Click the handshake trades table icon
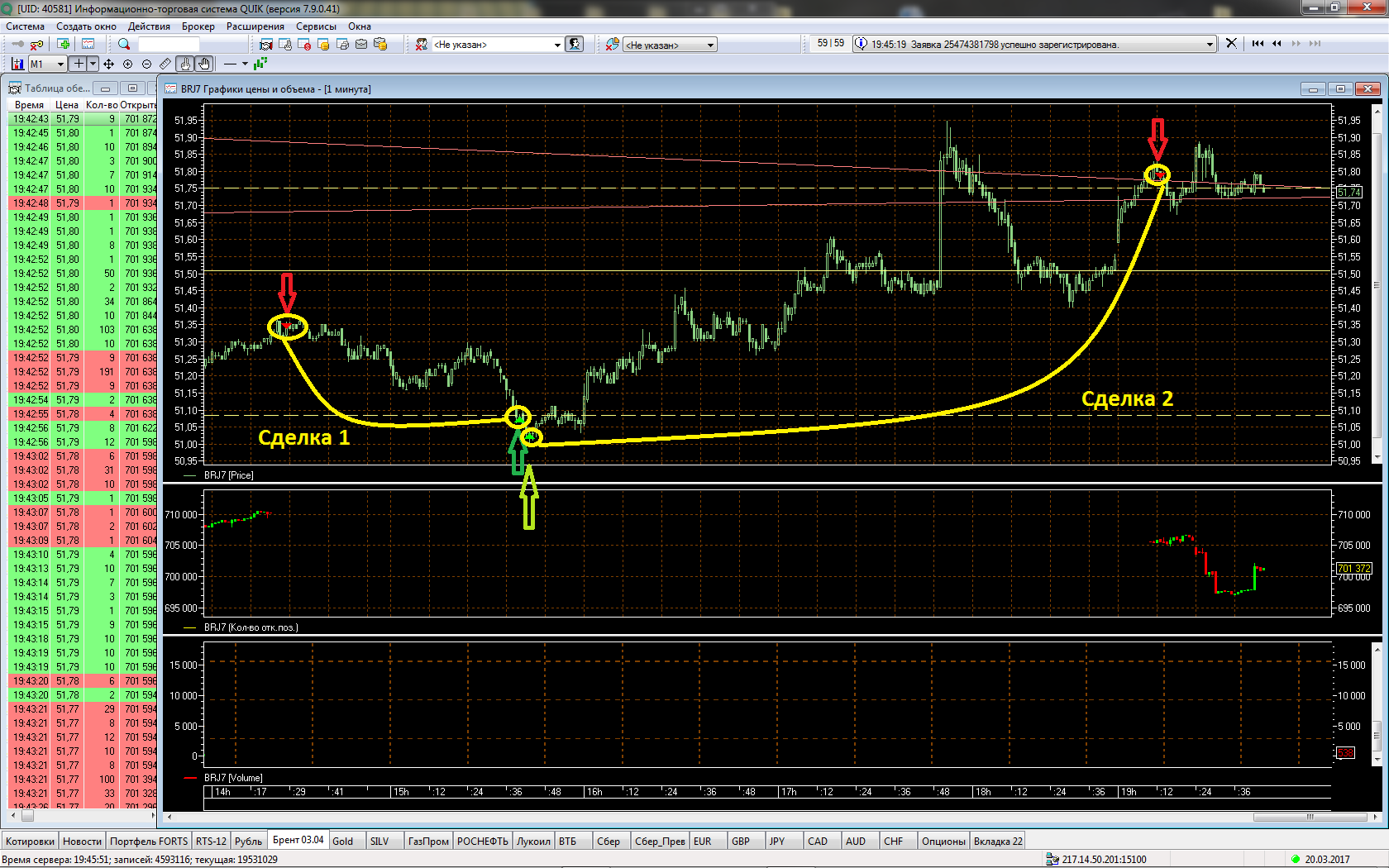The width and height of the screenshot is (1389, 868). coord(265,44)
